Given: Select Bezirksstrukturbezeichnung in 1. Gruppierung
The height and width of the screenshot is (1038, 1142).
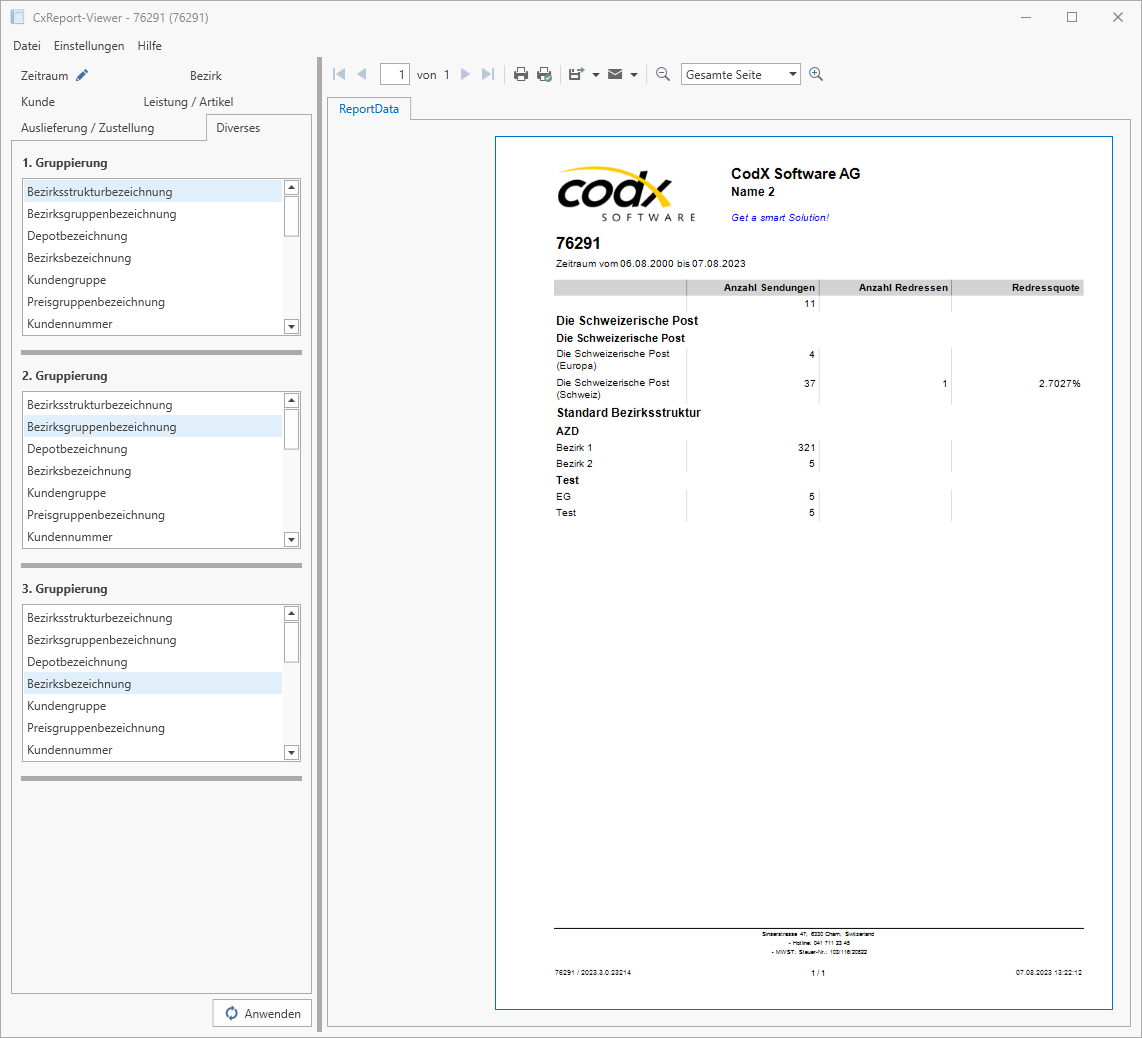Looking at the screenshot, I should coord(153,192).
